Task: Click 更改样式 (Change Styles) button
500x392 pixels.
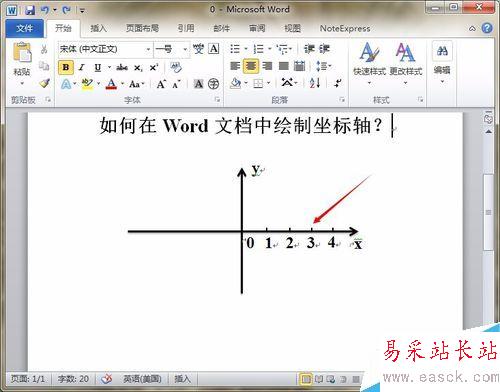Action: tap(405, 63)
